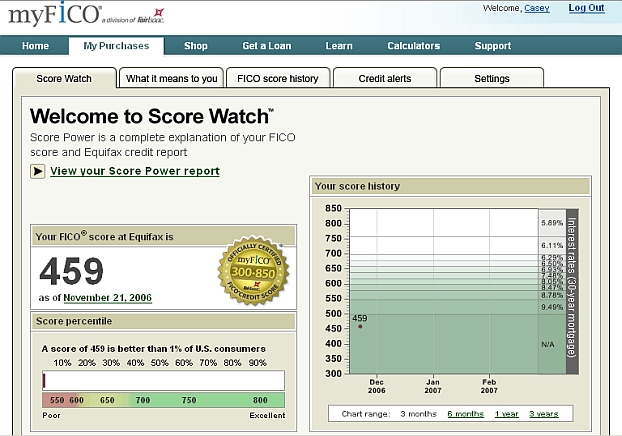Image resolution: width=622 pixels, height=436 pixels.
Task: Click the 550 region of the color scale
Action: click(x=57, y=400)
